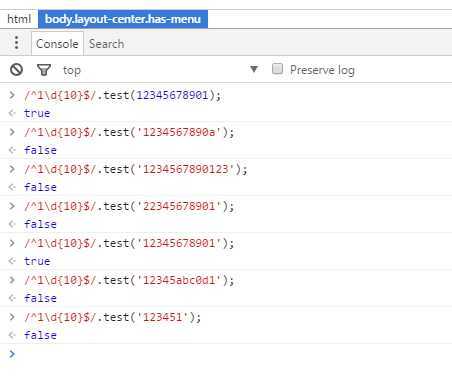Select the 'top' context selector

pyautogui.click(x=72, y=70)
